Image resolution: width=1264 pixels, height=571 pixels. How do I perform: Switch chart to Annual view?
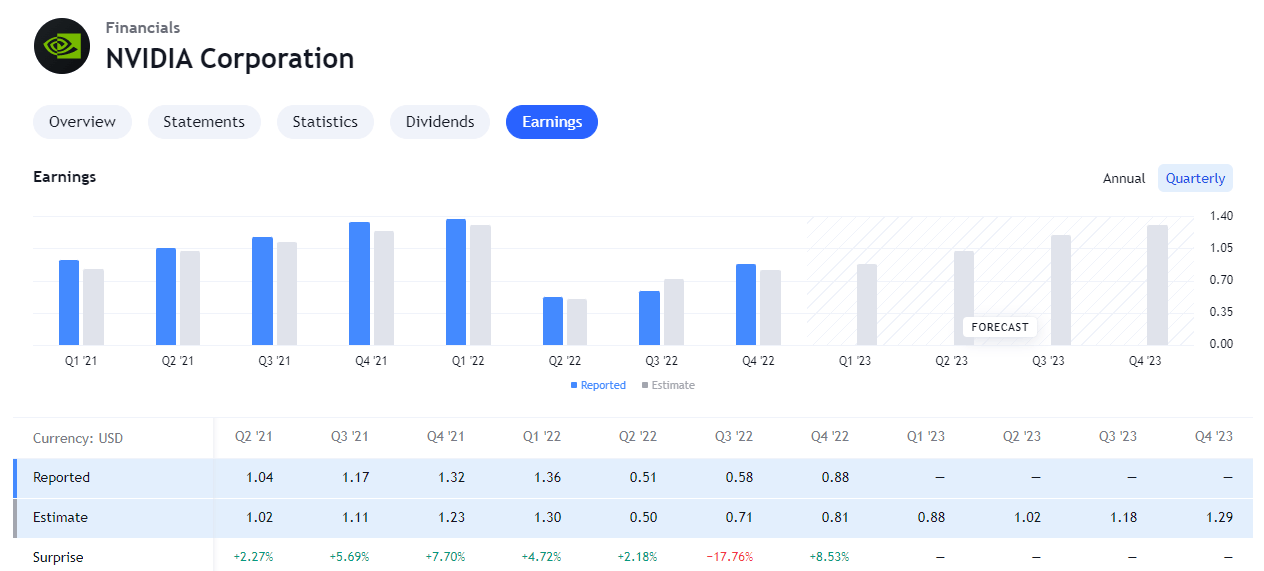[1124, 178]
